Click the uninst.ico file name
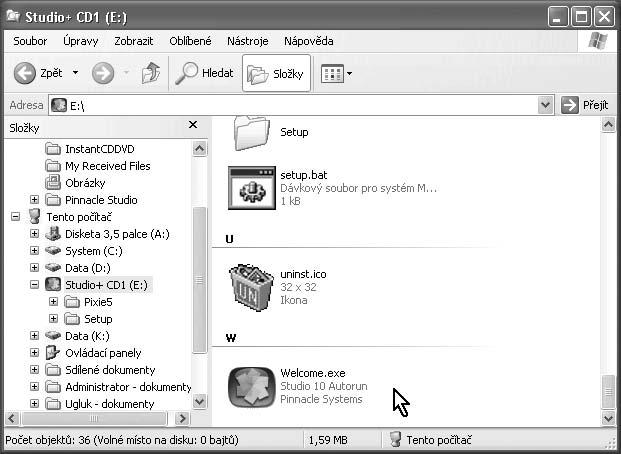Image resolution: width=621 pixels, height=454 pixels. pos(303,274)
